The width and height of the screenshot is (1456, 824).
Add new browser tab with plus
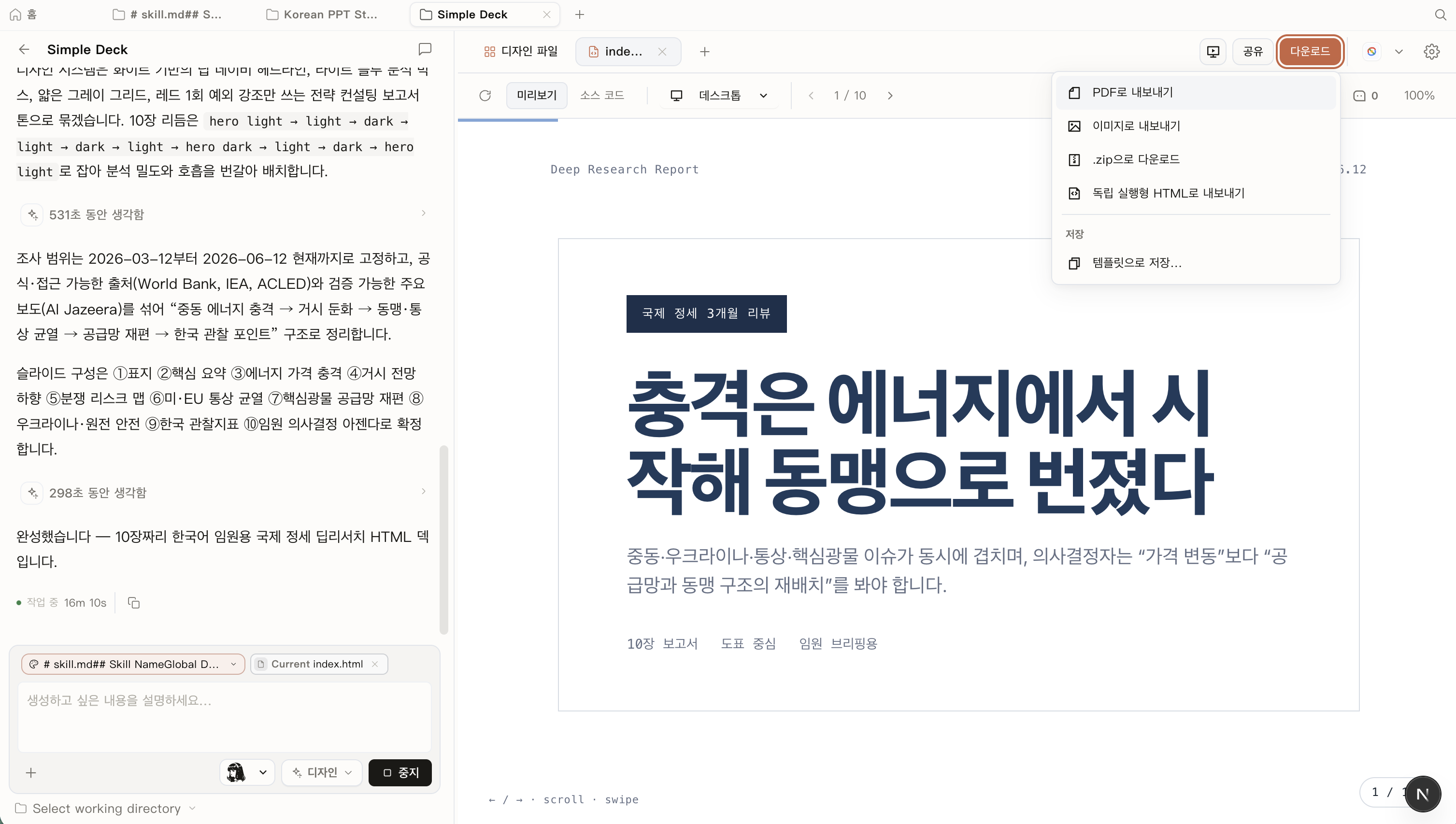coord(579,14)
